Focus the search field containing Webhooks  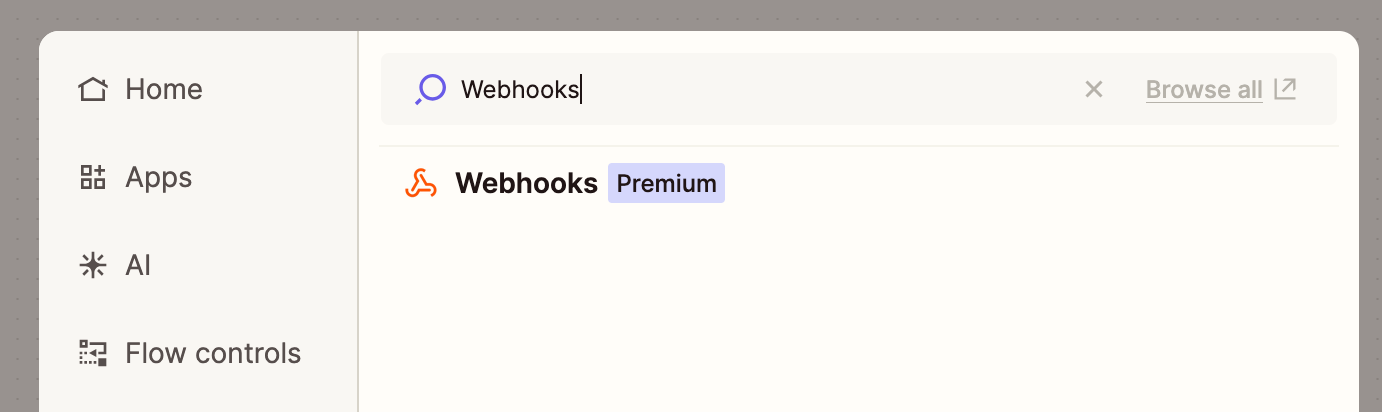click(760, 90)
